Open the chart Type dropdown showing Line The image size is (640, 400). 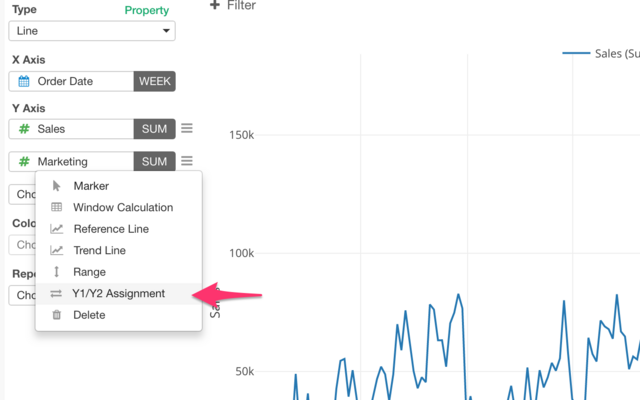pos(93,31)
